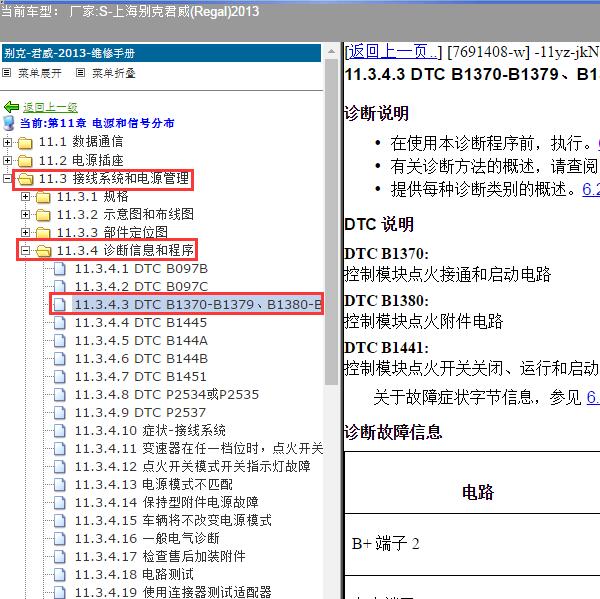The height and width of the screenshot is (599, 600).
Task: Open 11.3.4.3 DTC B1370-B1379 page
Action: [197, 305]
